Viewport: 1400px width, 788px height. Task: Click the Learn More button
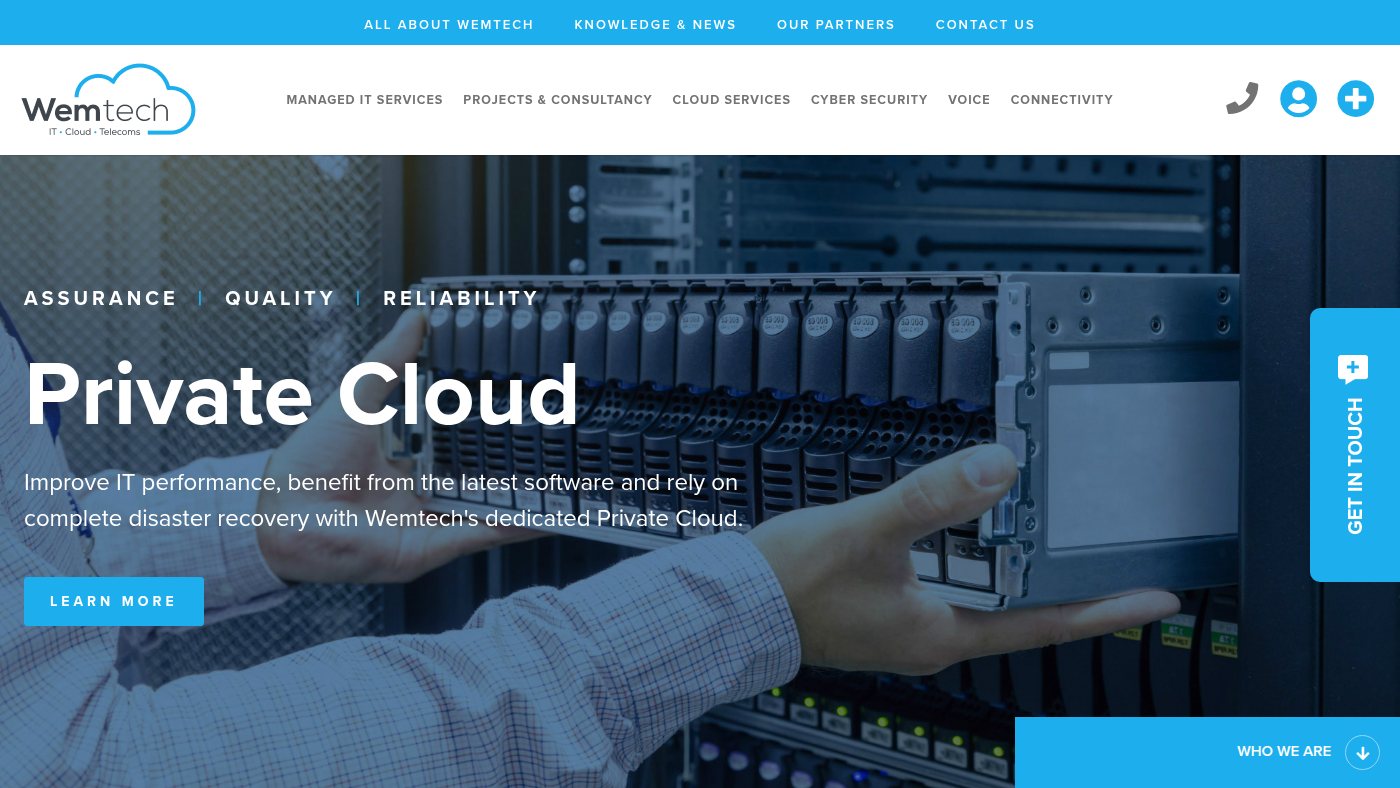click(114, 601)
